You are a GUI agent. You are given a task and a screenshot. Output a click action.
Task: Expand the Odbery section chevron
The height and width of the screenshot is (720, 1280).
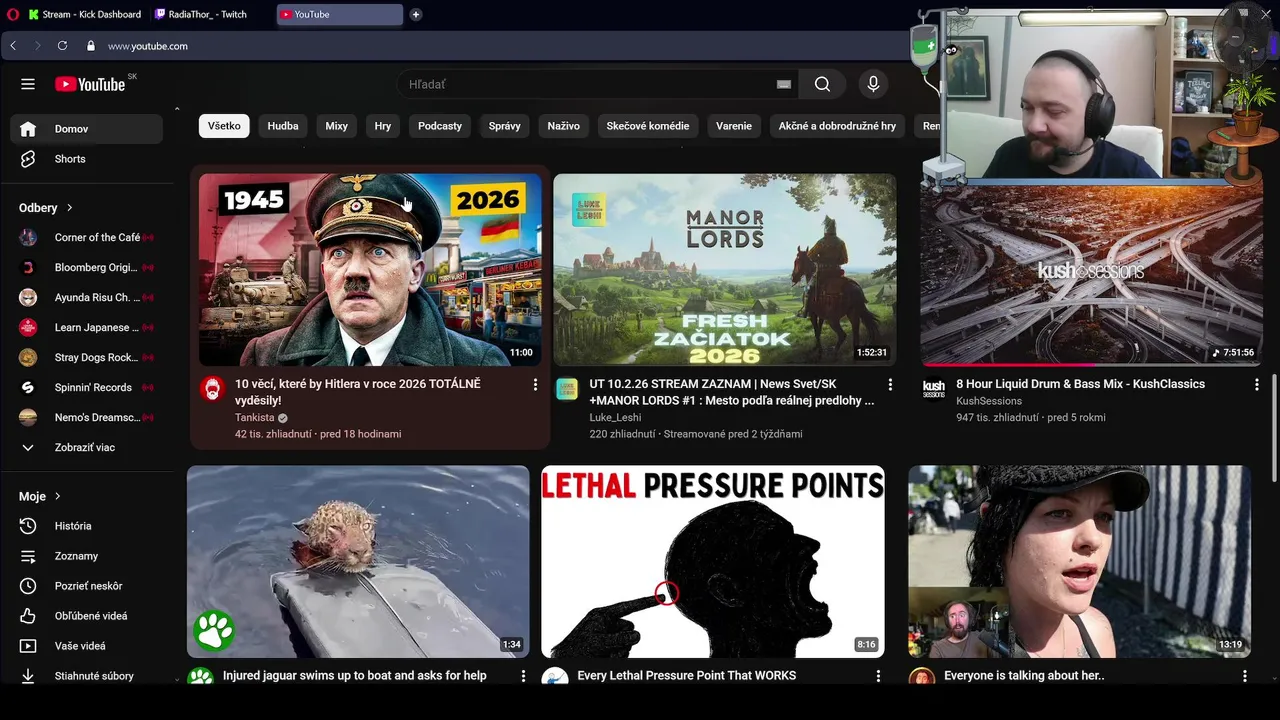point(70,208)
